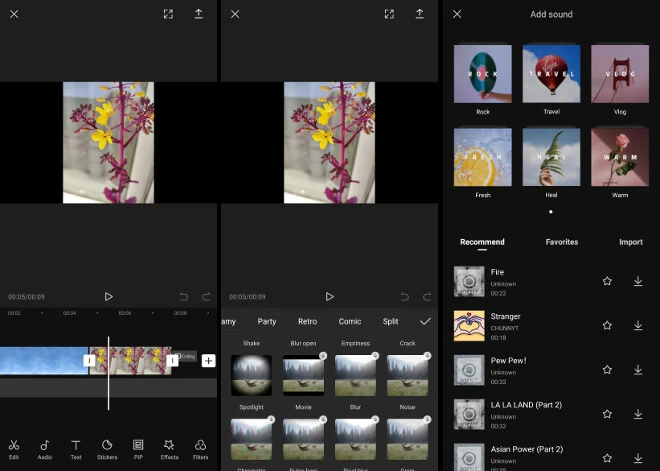660x471 pixels.
Task: Click the white playhead on the timeline
Action: [x=109, y=360]
